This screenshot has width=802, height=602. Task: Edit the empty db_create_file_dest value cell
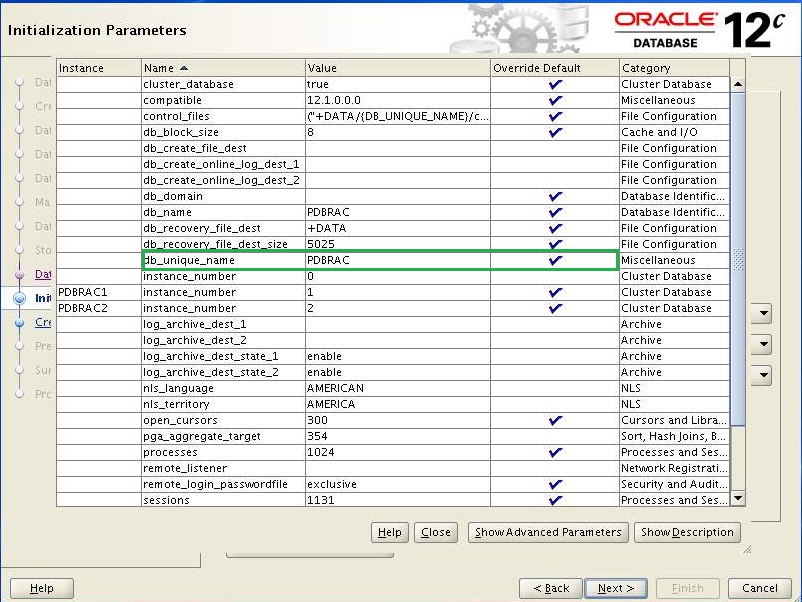click(x=397, y=148)
